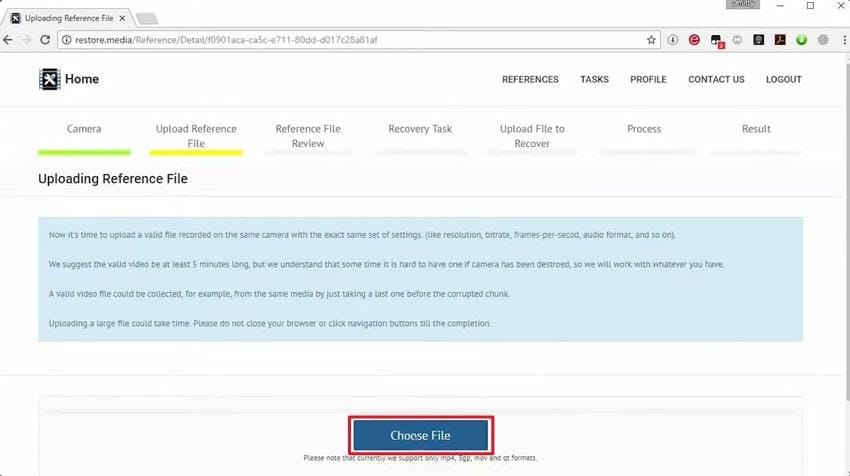Click the extension icon with the red badge
Viewport: 850px width, 476px height.
[716, 41]
